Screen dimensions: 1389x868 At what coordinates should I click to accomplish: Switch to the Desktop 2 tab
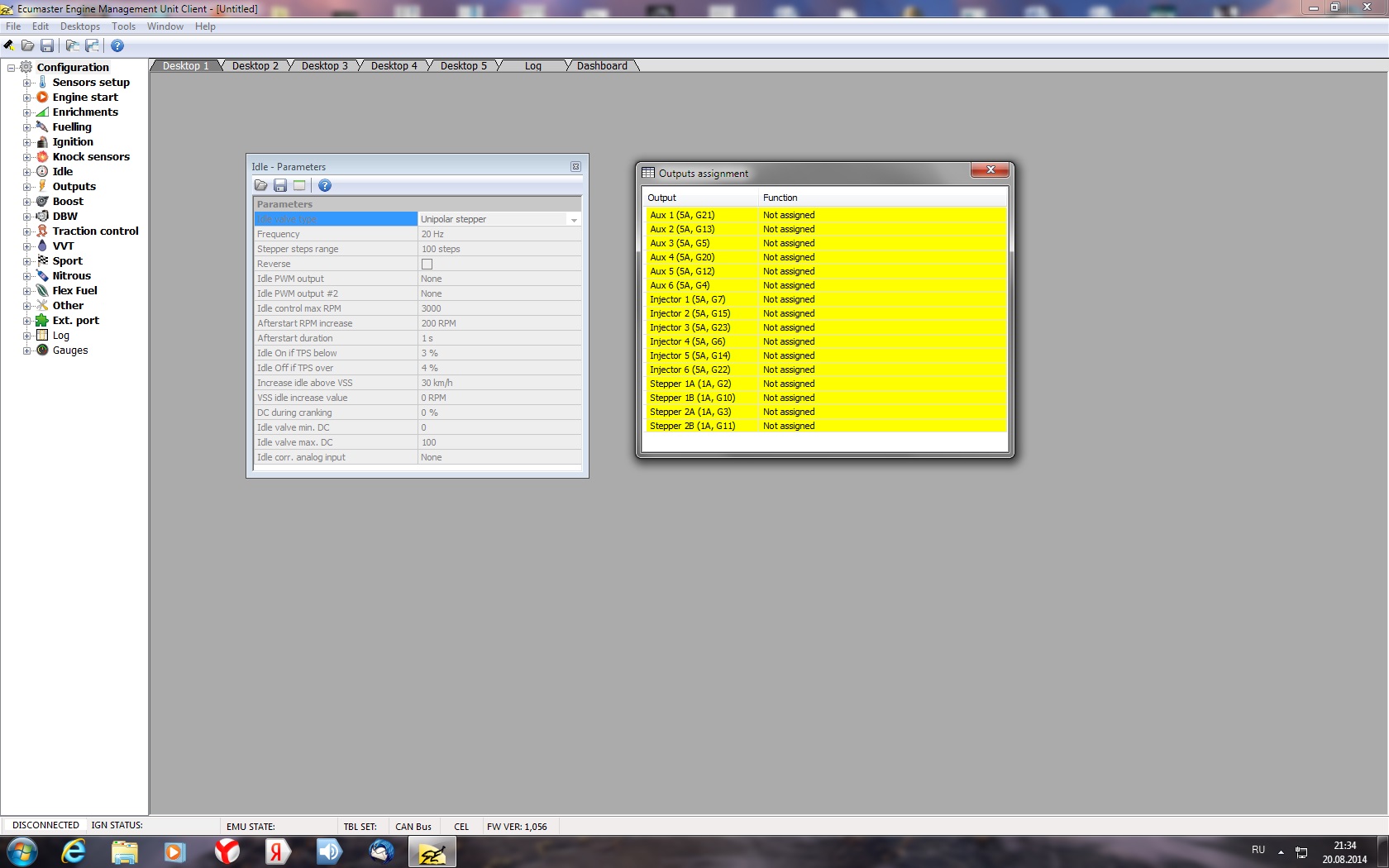[x=255, y=66]
